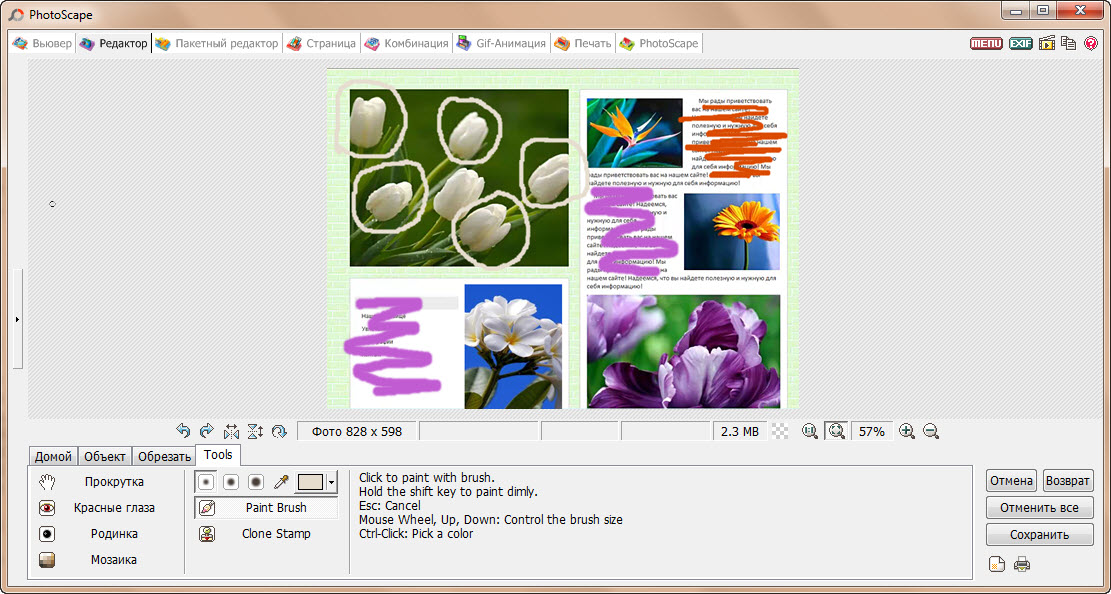
Task: Select the medium brush size
Action: [x=230, y=482]
